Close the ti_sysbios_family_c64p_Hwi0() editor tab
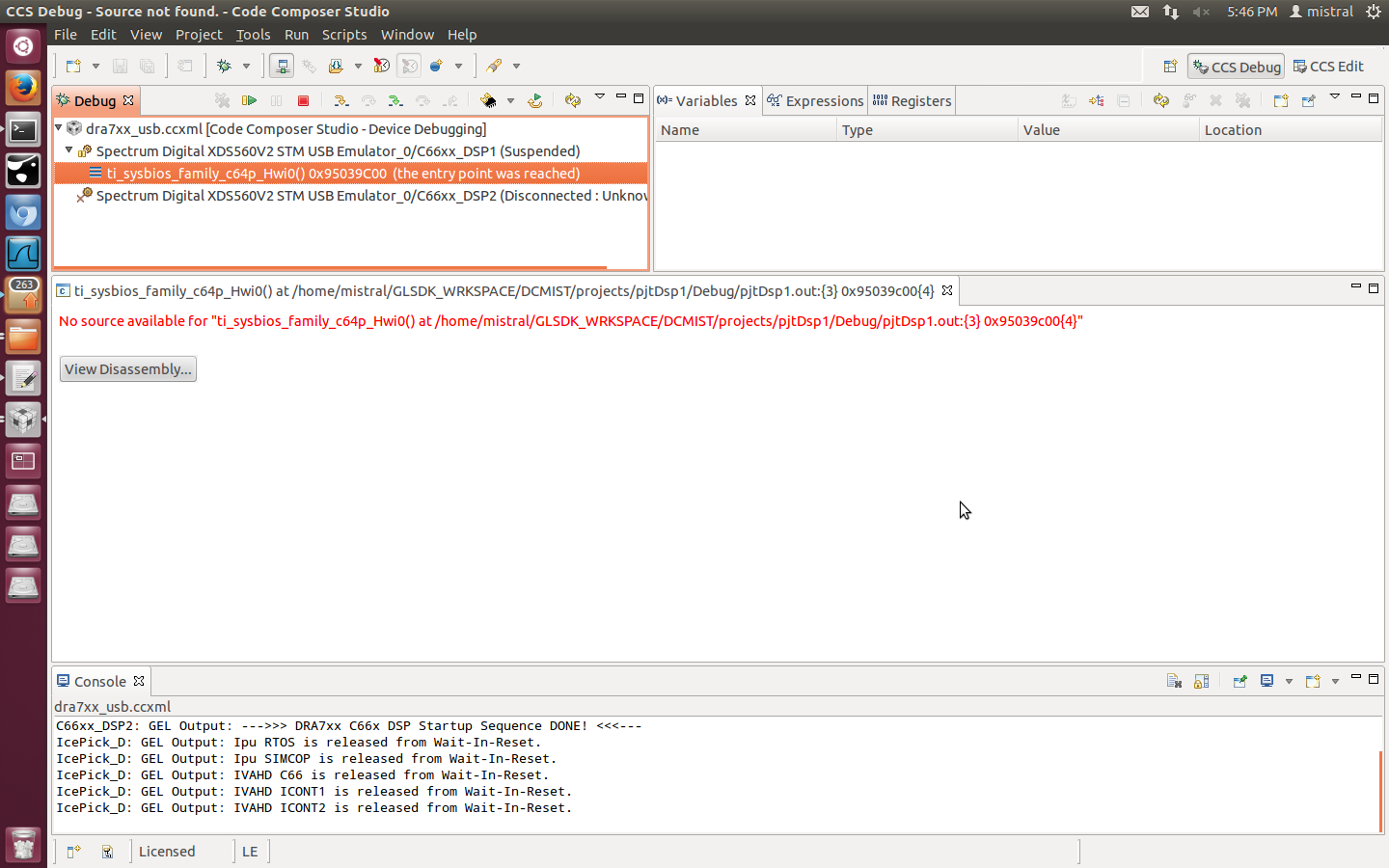This screenshot has height=868, width=1389. (947, 290)
